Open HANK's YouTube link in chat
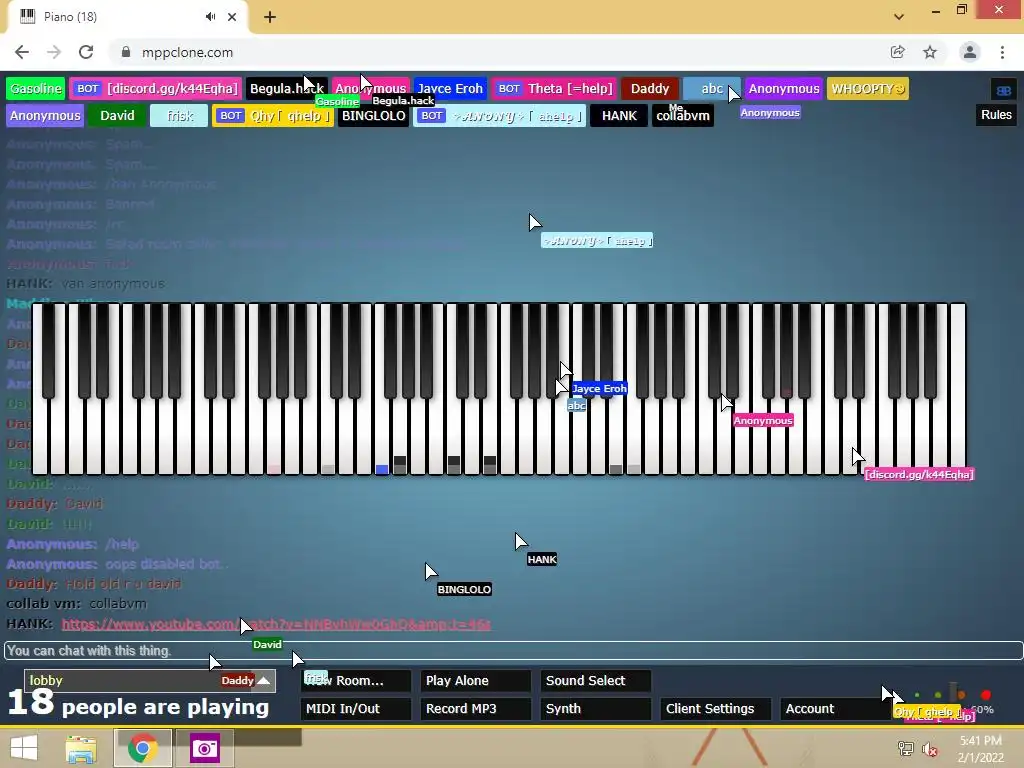The height and width of the screenshot is (768, 1024). click(276, 624)
